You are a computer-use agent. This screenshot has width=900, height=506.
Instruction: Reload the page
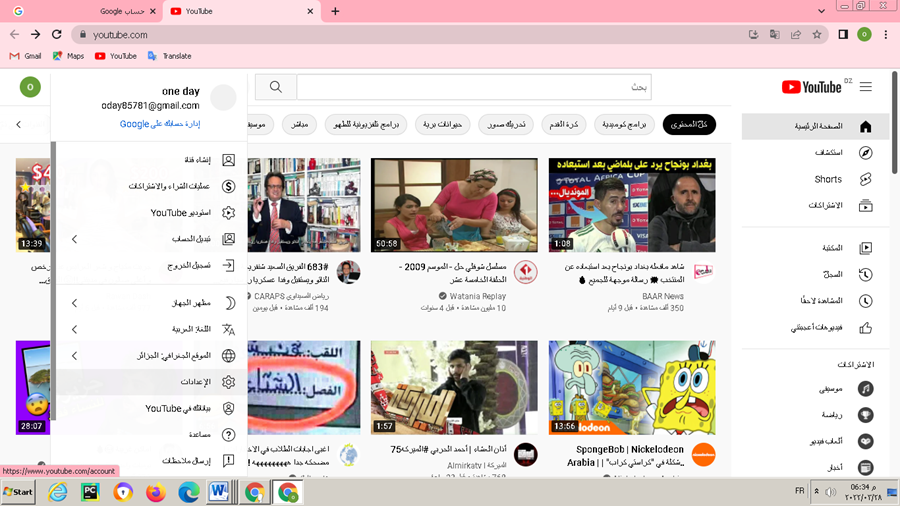point(57,34)
